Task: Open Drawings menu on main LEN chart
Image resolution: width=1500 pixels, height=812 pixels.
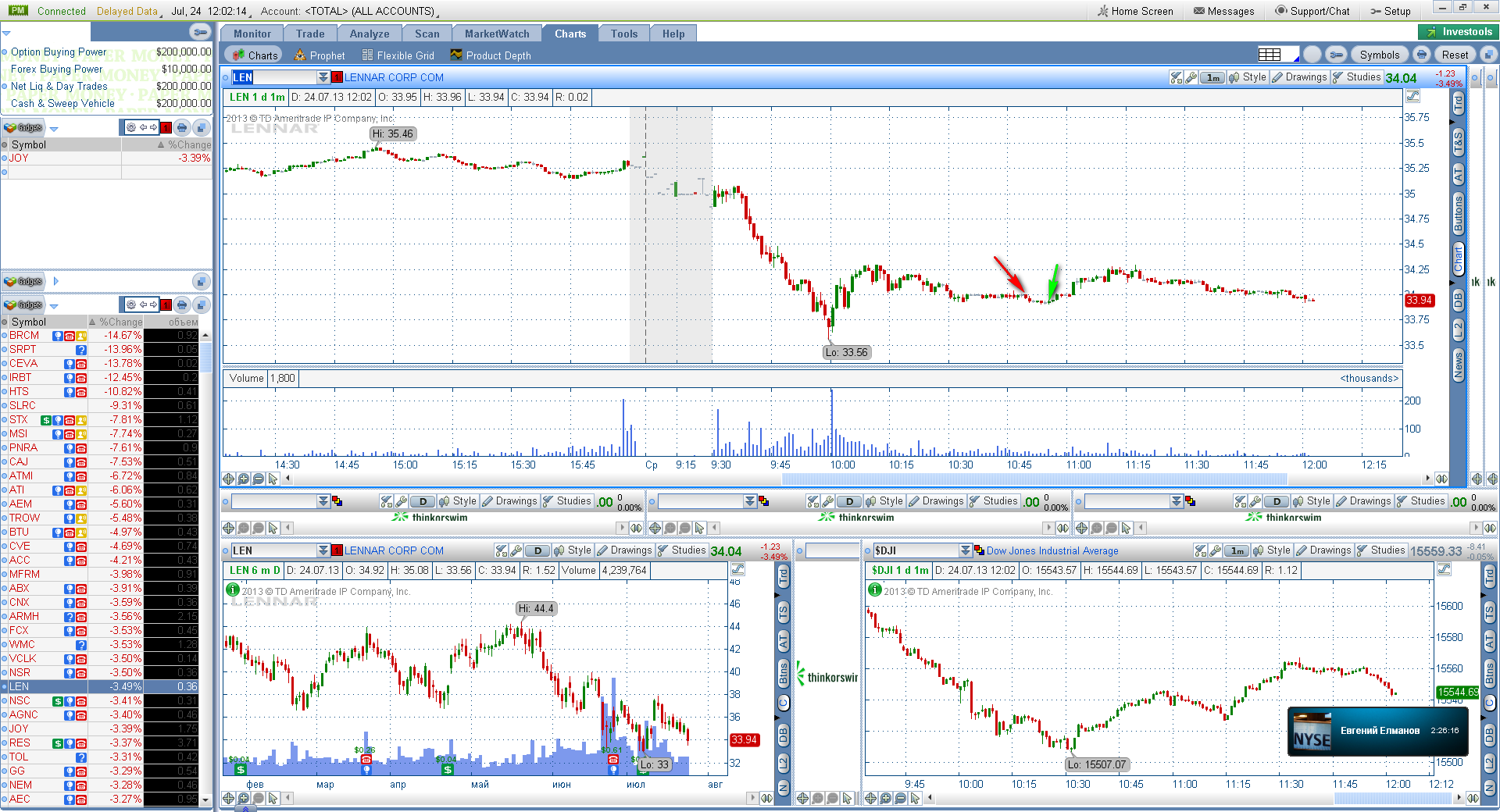Action: (1299, 77)
